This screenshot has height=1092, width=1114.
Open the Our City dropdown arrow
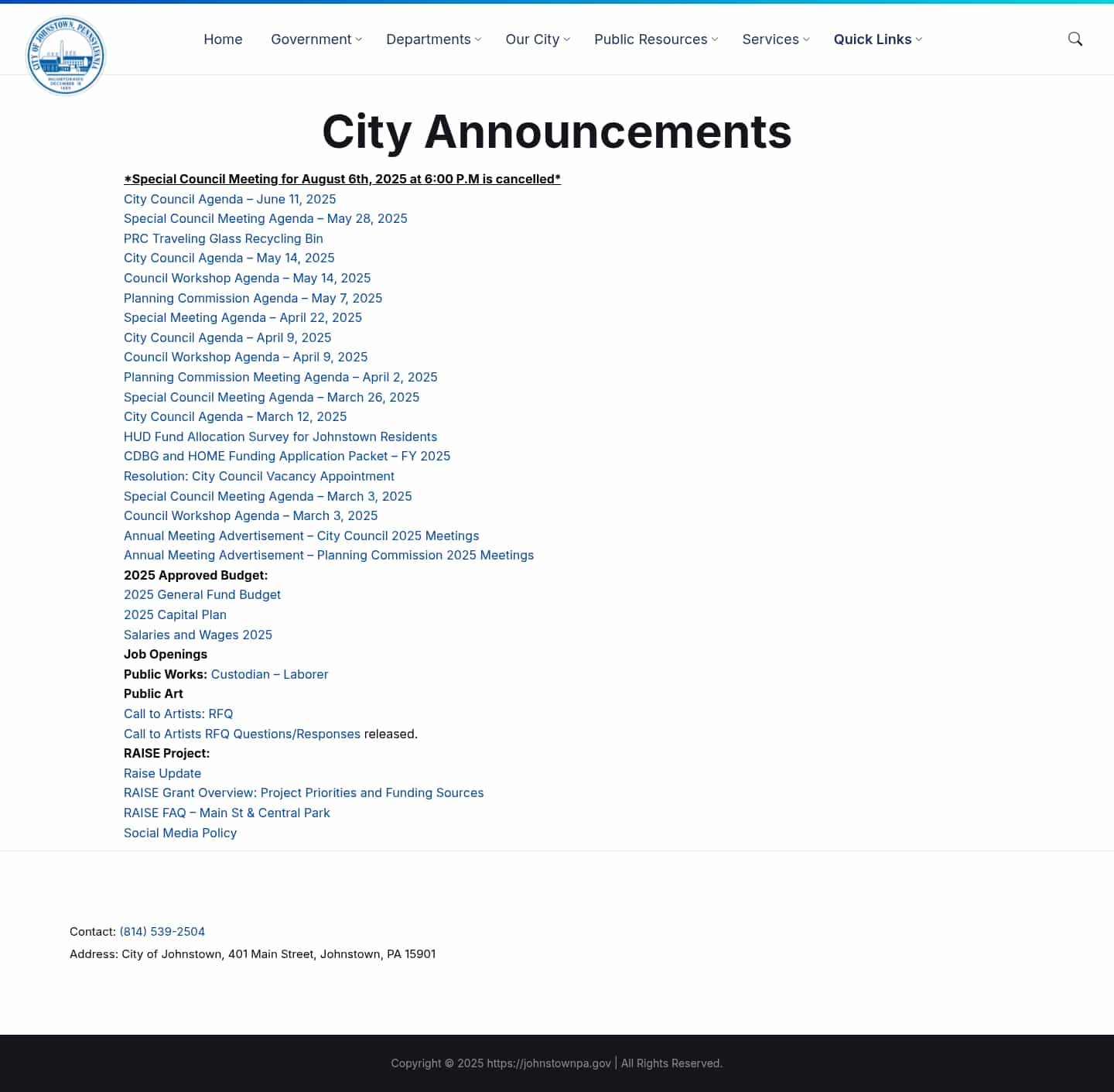[567, 39]
